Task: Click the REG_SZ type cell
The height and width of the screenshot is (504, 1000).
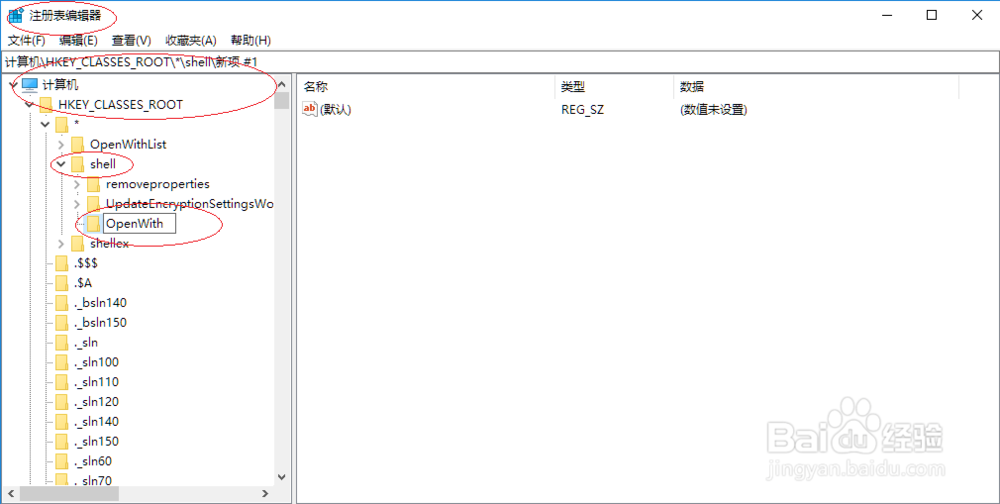Action: click(582, 110)
